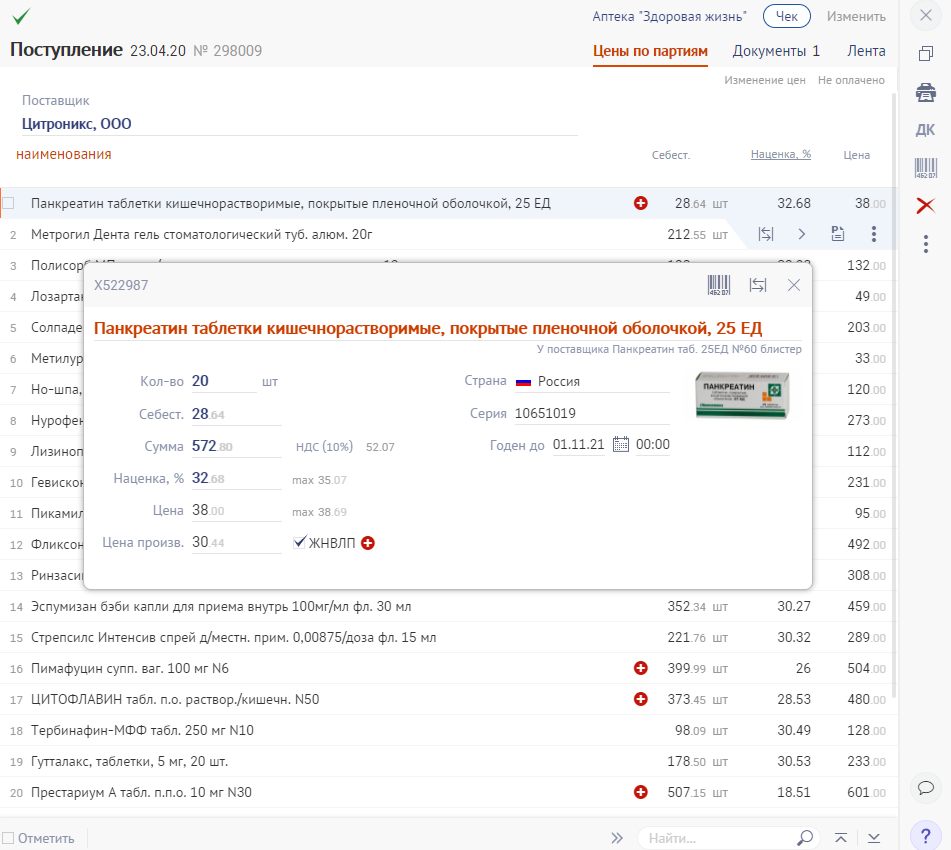This screenshot has height=850, width=951.
Task: Open the copy document icon in sidebar
Action: [926, 54]
